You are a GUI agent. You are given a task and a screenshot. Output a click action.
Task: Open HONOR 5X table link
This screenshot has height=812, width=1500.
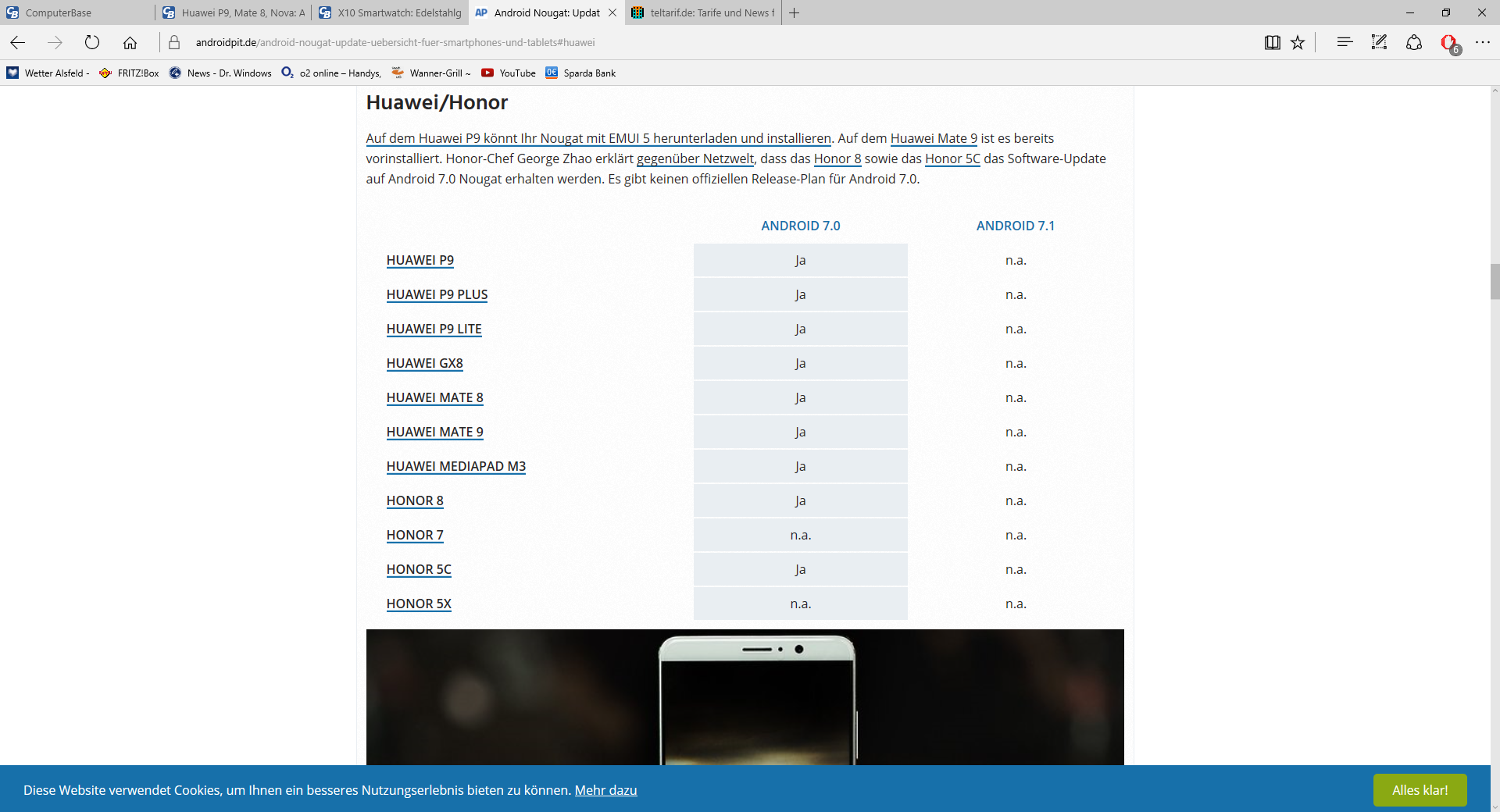click(419, 604)
